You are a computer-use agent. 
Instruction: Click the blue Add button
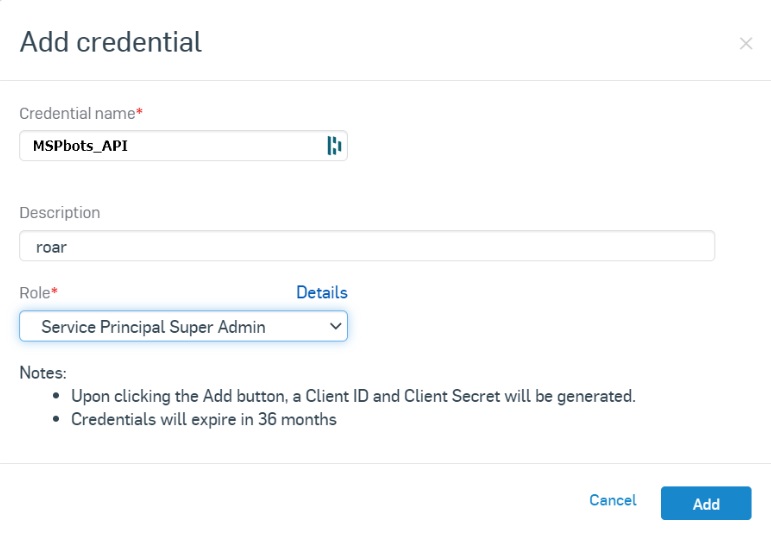click(706, 503)
